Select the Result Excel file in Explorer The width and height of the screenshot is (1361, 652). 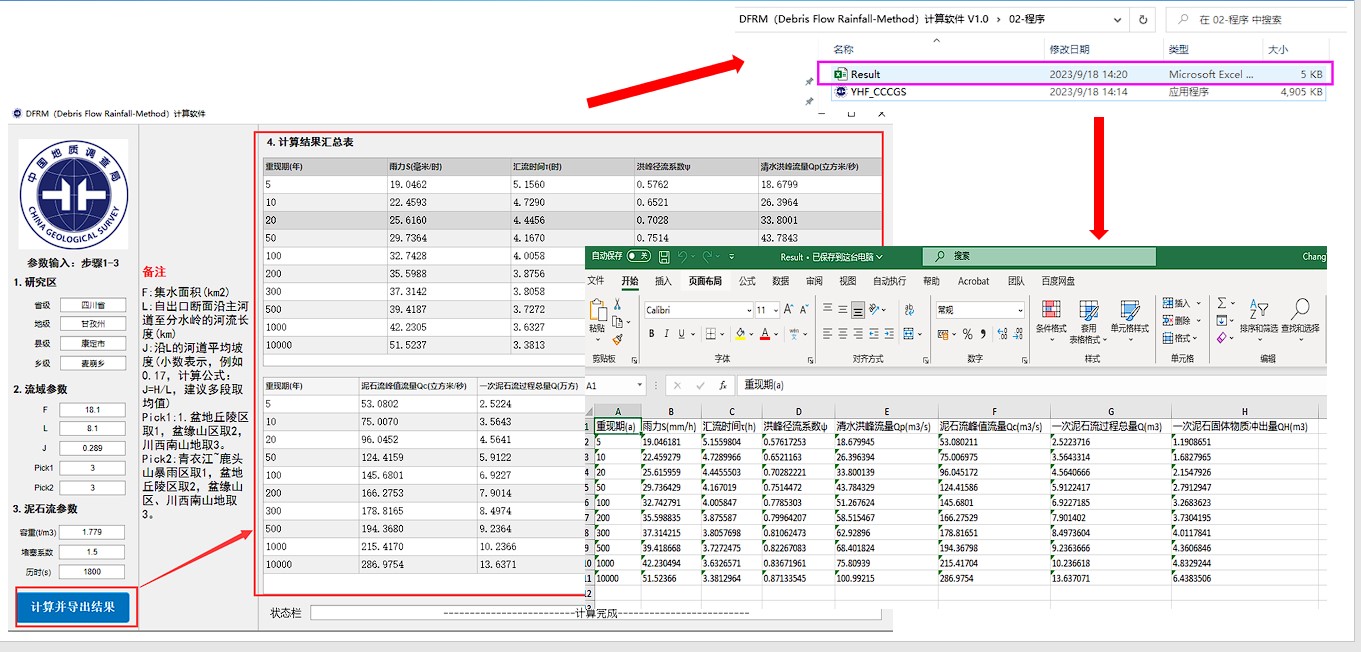click(x=865, y=74)
